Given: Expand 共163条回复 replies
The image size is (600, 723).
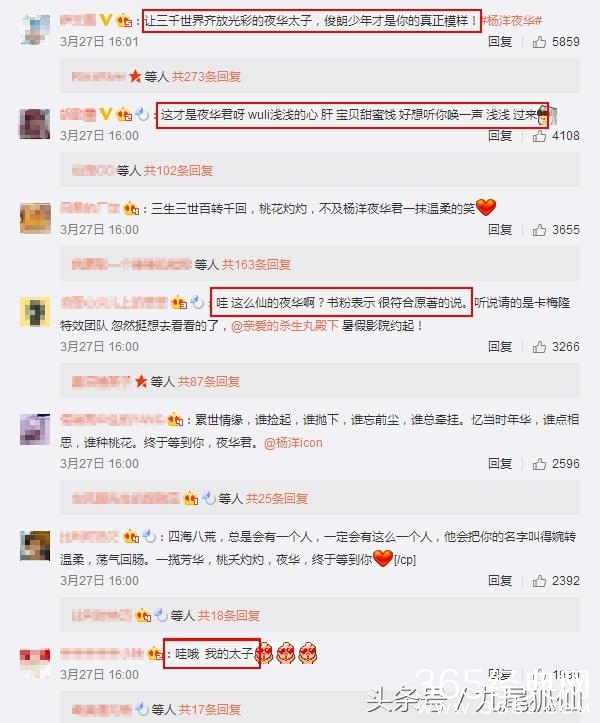Looking at the screenshot, I should point(256,265).
